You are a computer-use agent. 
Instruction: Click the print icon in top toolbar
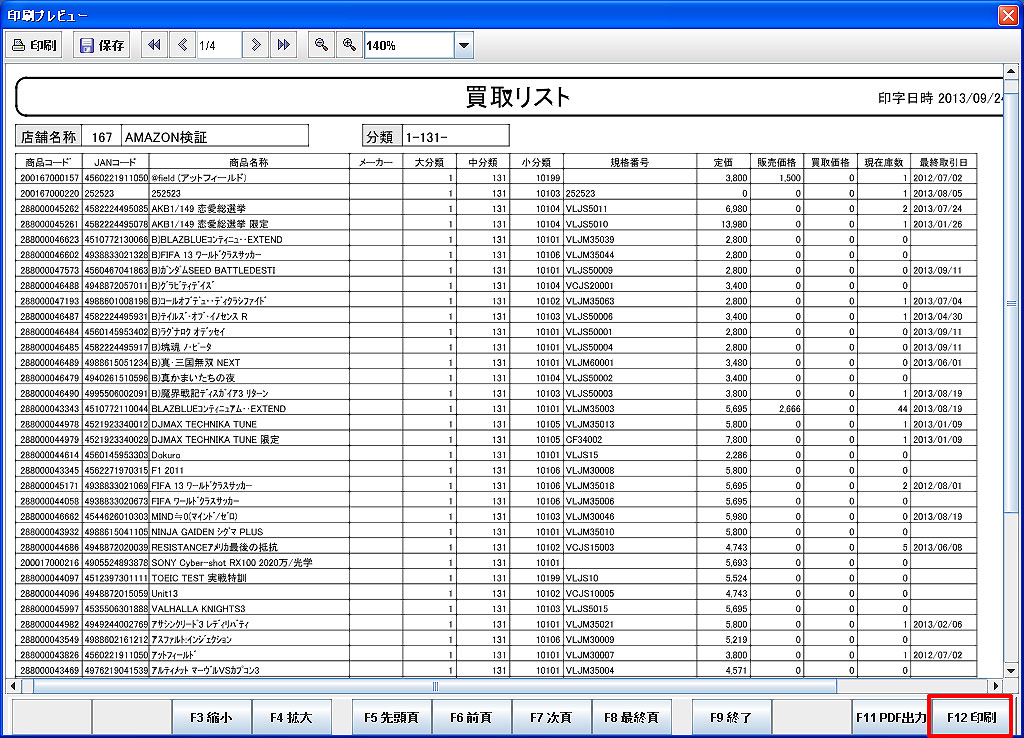click(35, 45)
